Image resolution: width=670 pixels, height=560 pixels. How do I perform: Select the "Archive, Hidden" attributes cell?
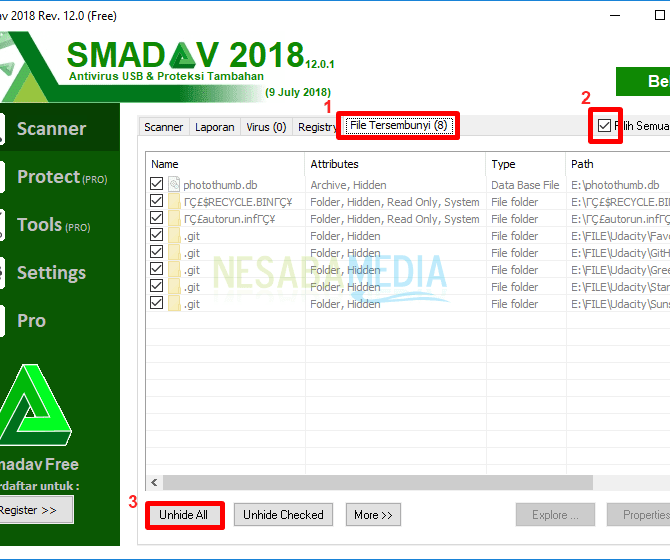click(x=348, y=185)
